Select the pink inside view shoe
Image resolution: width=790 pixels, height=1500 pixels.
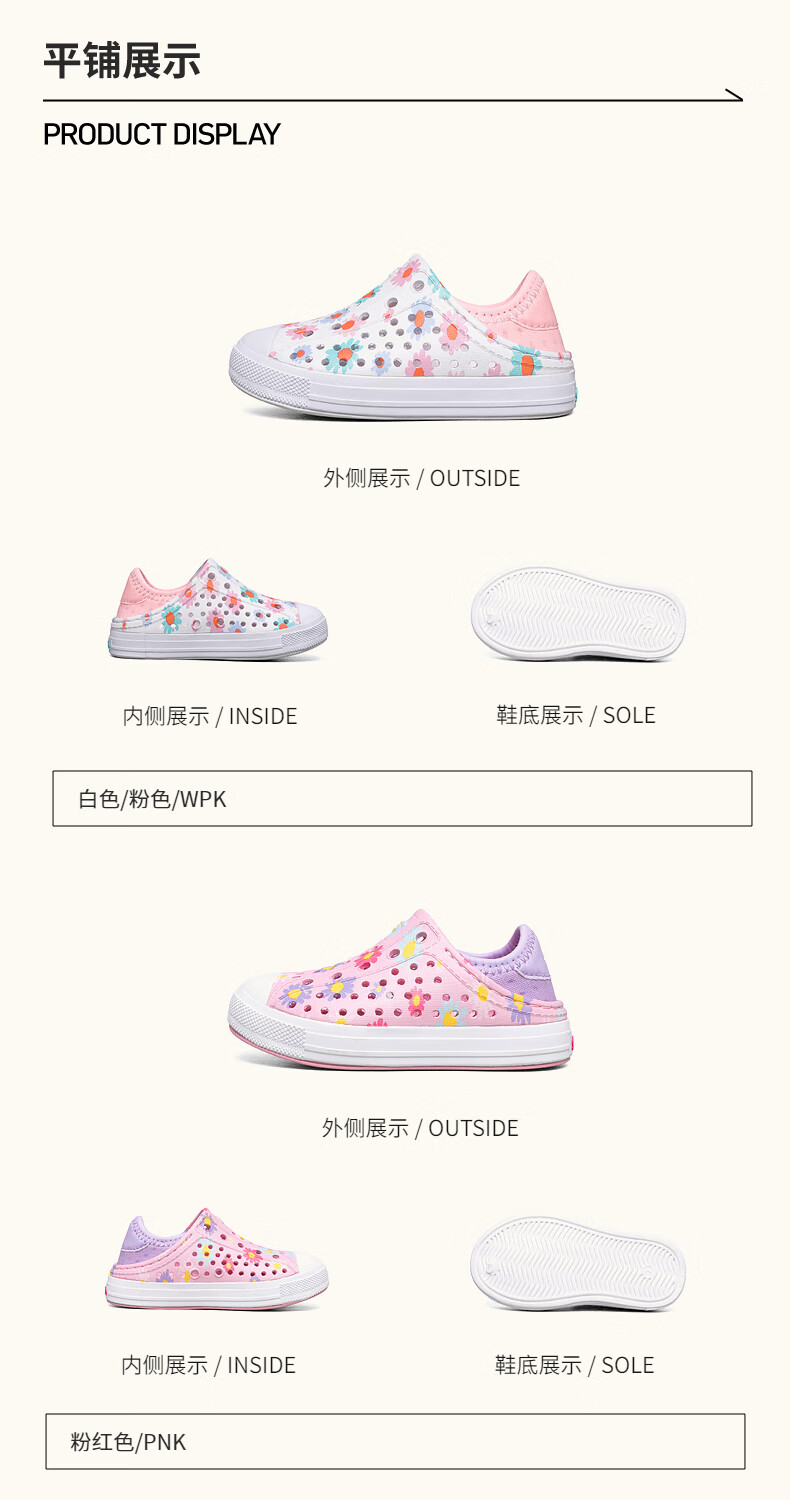(217, 1259)
